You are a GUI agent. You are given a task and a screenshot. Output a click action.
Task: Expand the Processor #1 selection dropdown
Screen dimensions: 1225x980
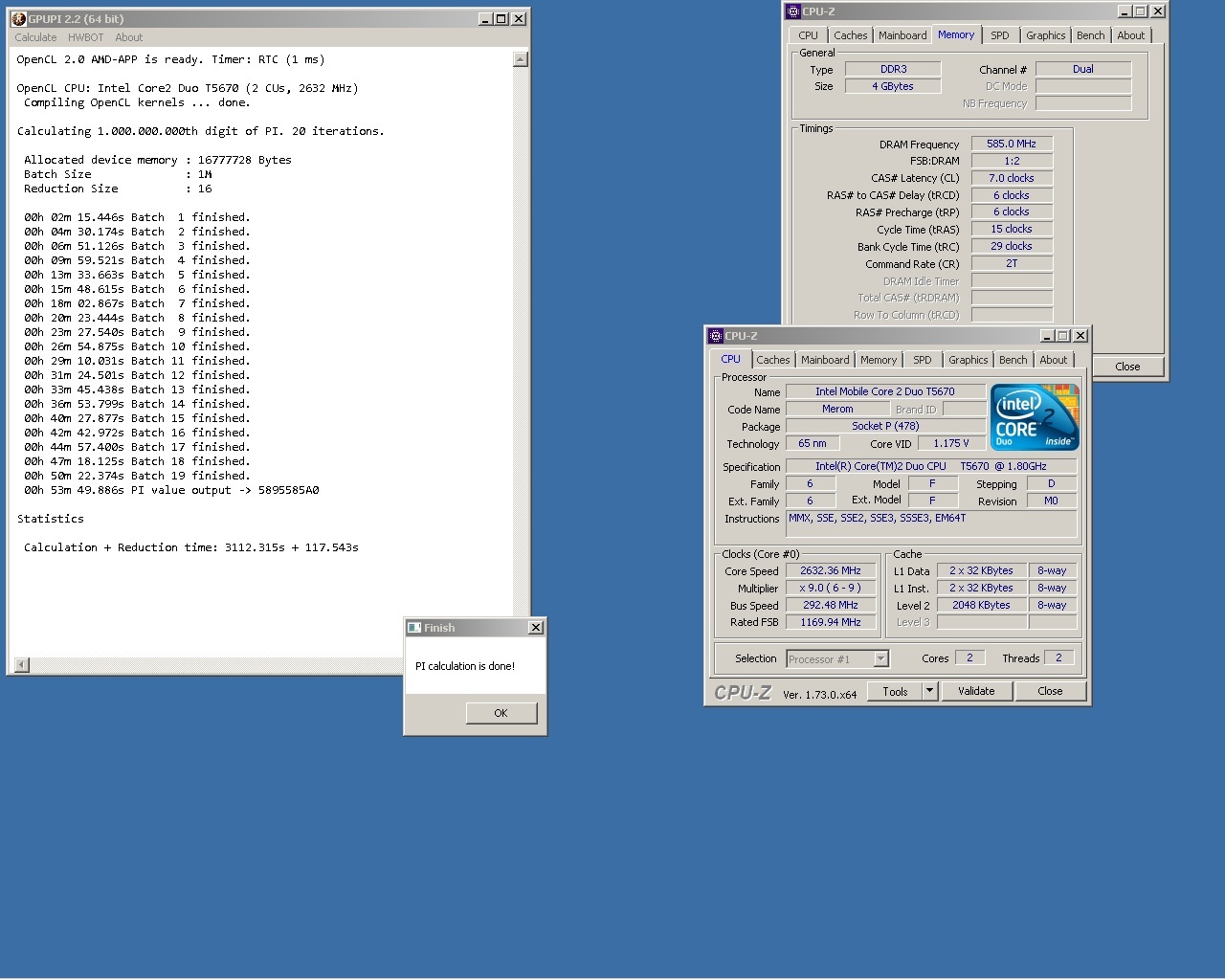(x=881, y=658)
